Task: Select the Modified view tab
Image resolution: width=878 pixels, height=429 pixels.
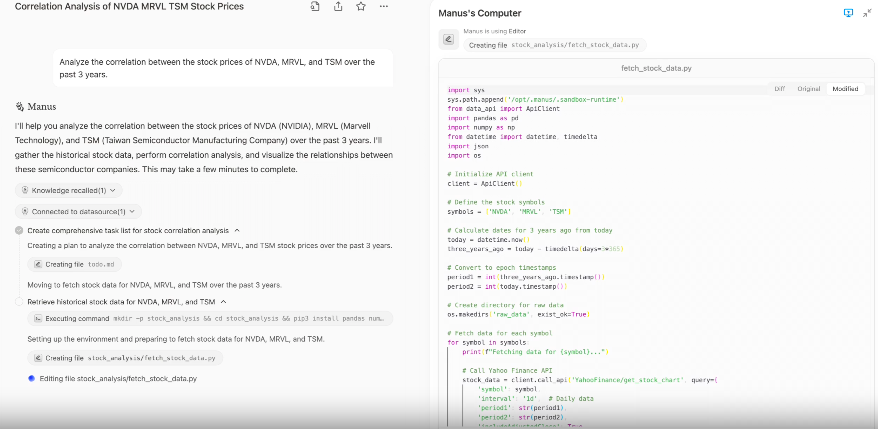Action: pos(845,88)
